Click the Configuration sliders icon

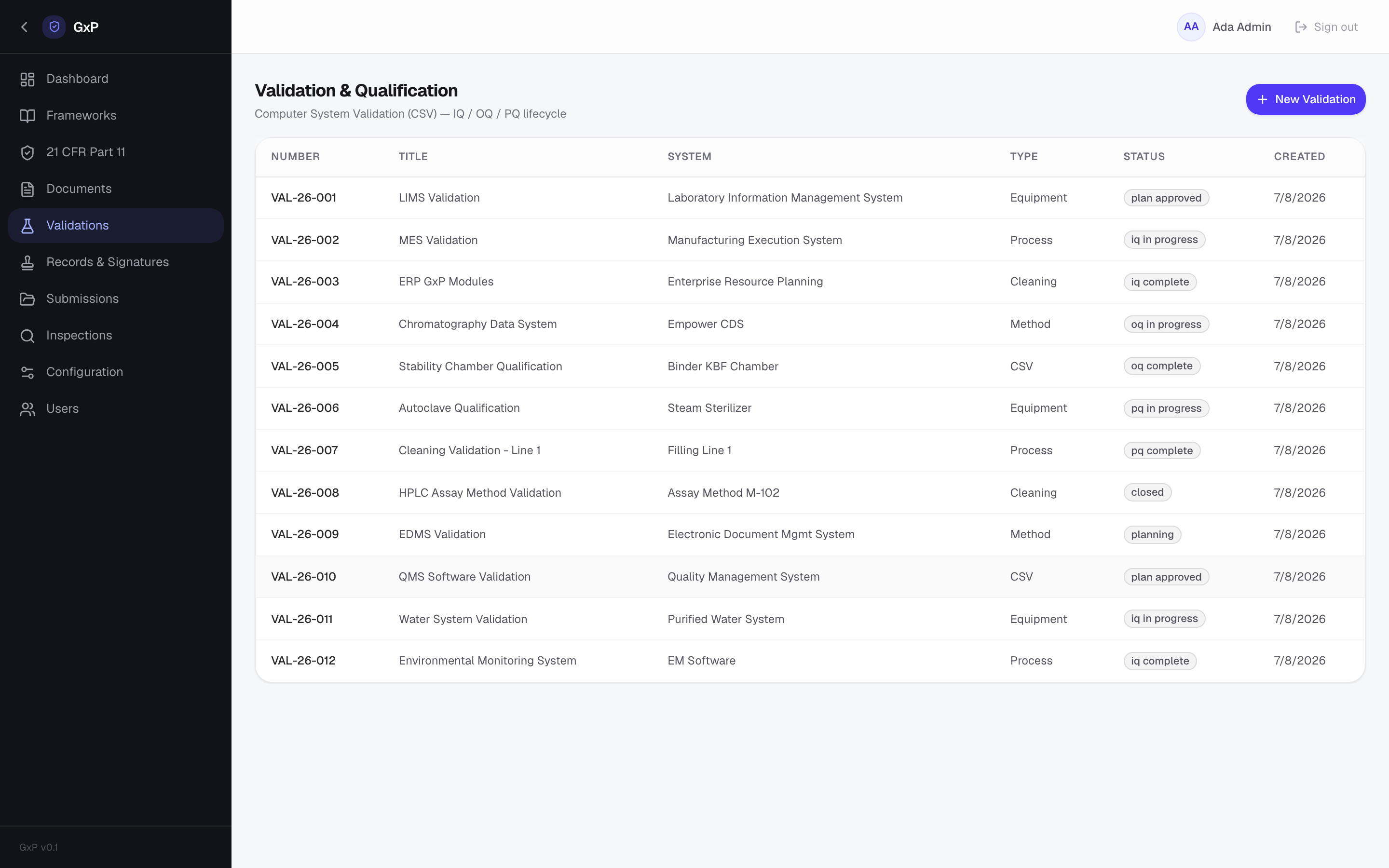[27, 373]
